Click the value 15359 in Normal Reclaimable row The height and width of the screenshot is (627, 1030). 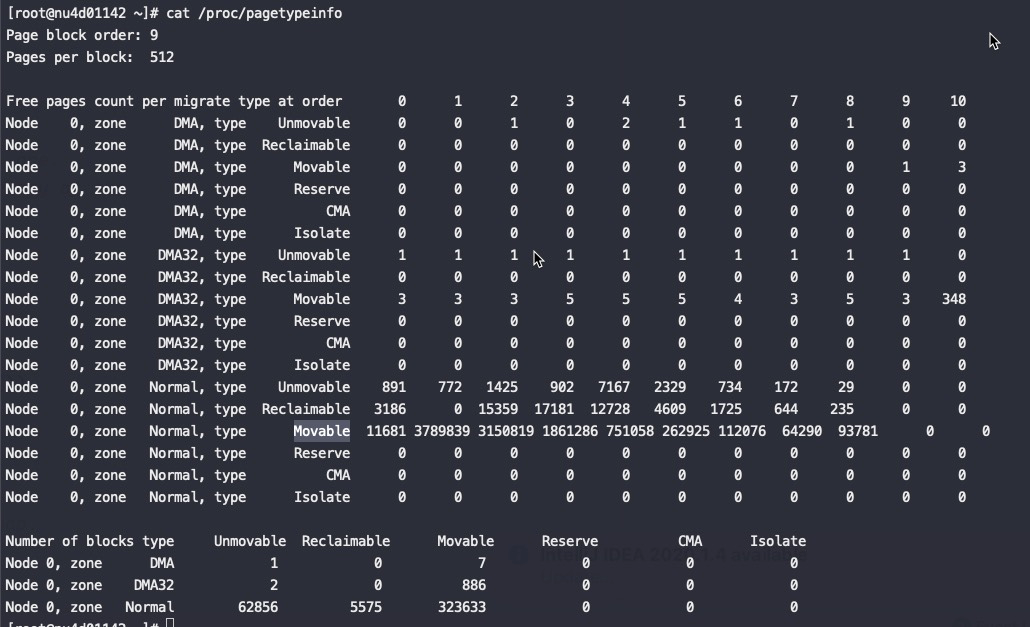pos(498,409)
